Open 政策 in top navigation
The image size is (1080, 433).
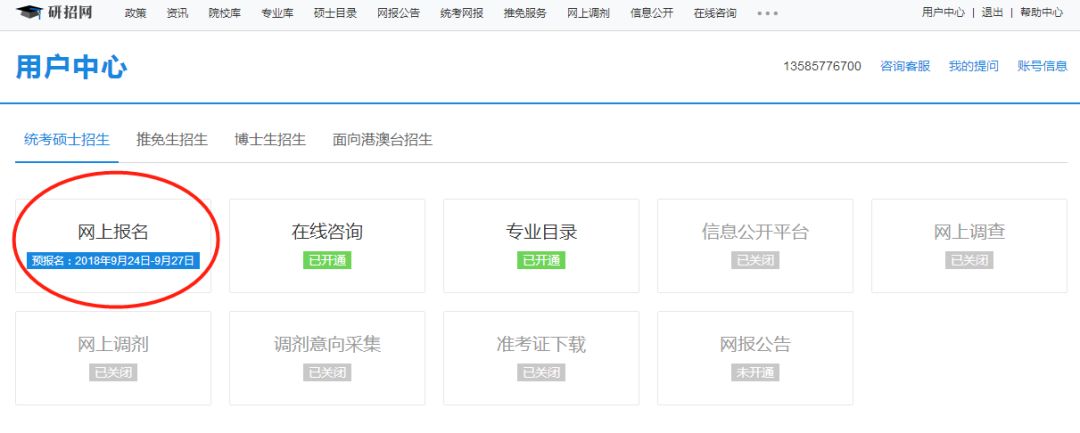135,13
